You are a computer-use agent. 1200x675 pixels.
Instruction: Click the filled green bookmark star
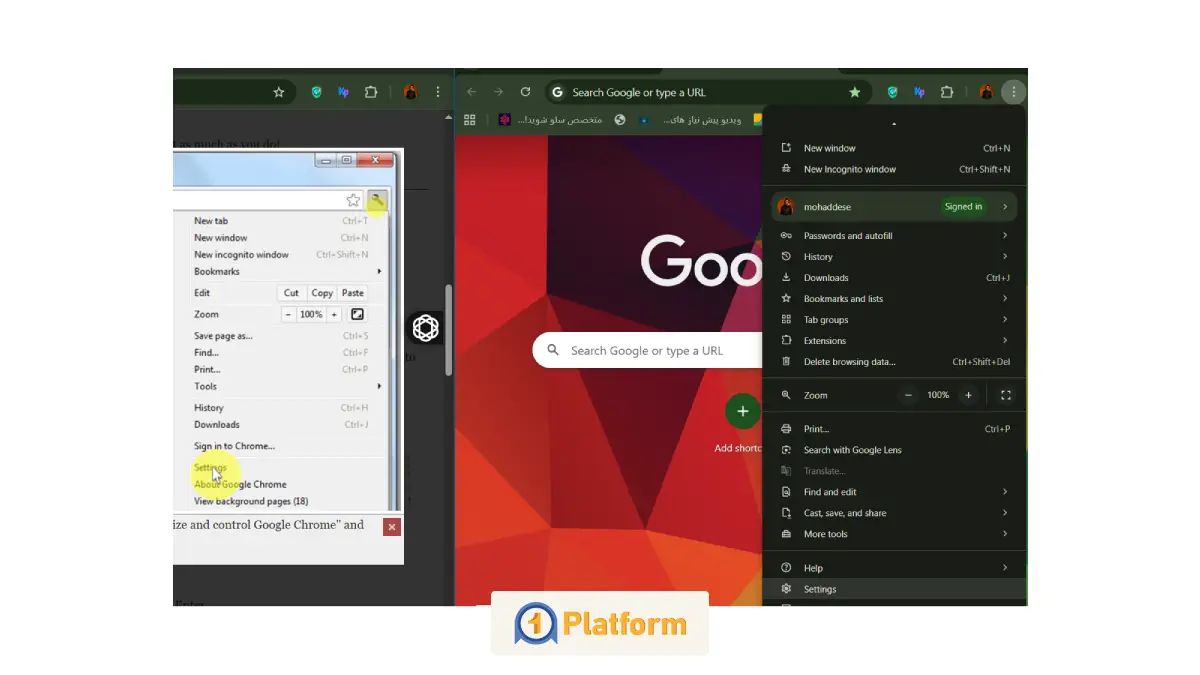point(854,92)
